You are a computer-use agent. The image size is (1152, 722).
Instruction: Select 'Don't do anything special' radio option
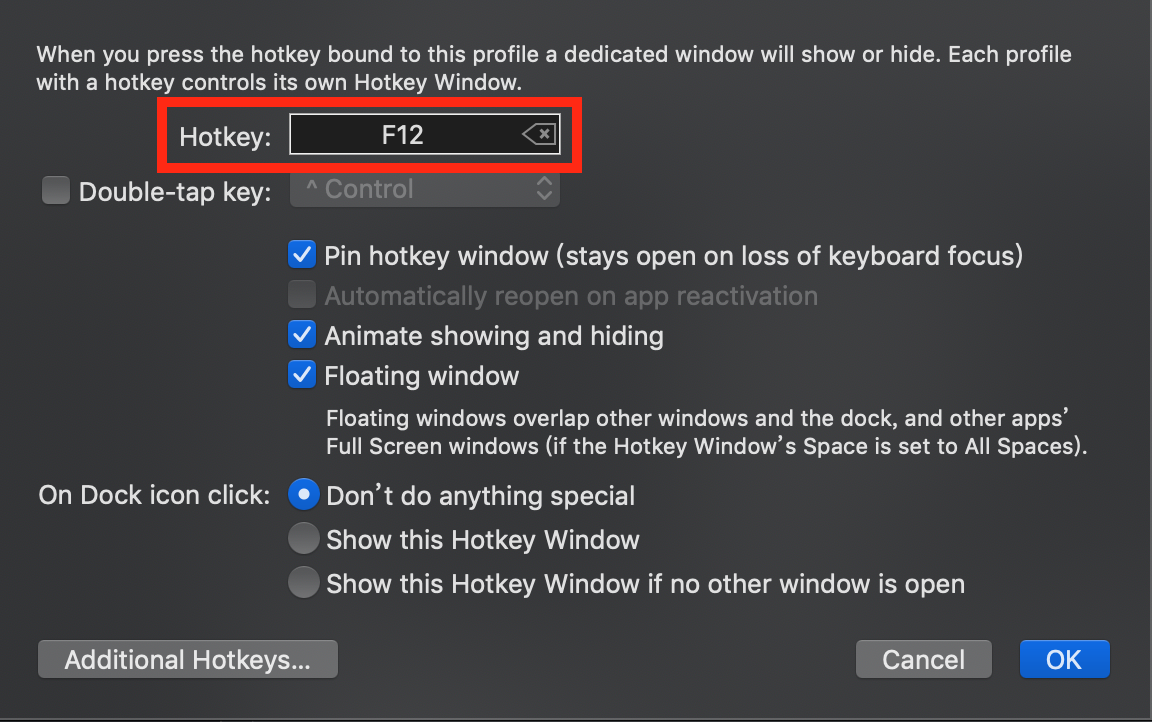point(303,494)
